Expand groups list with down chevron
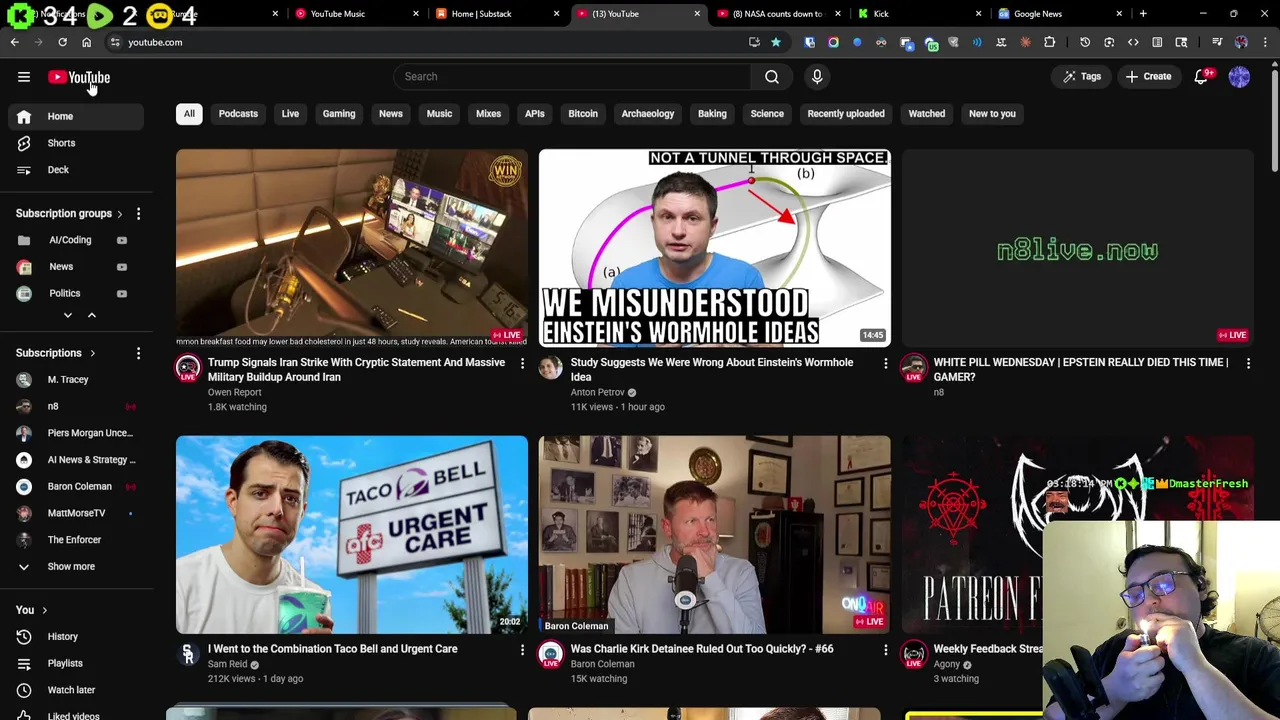The width and height of the screenshot is (1280, 720). click(x=68, y=315)
